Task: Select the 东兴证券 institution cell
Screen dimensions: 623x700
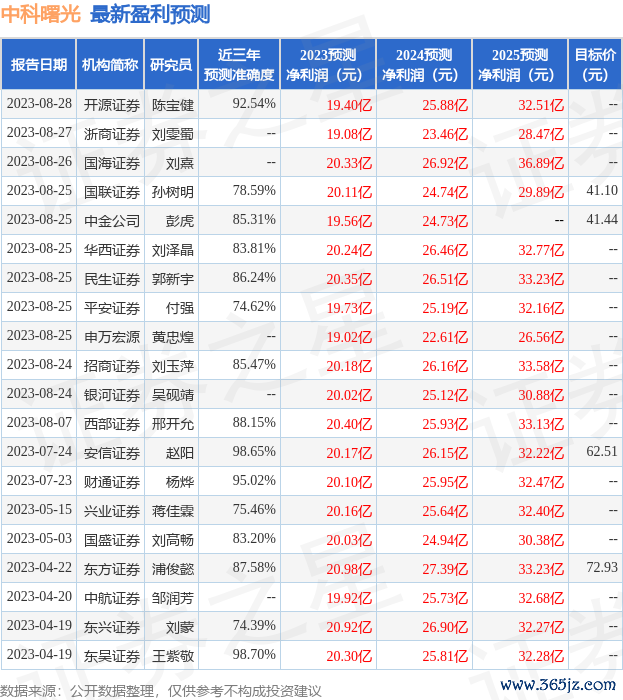Action: coord(112,628)
